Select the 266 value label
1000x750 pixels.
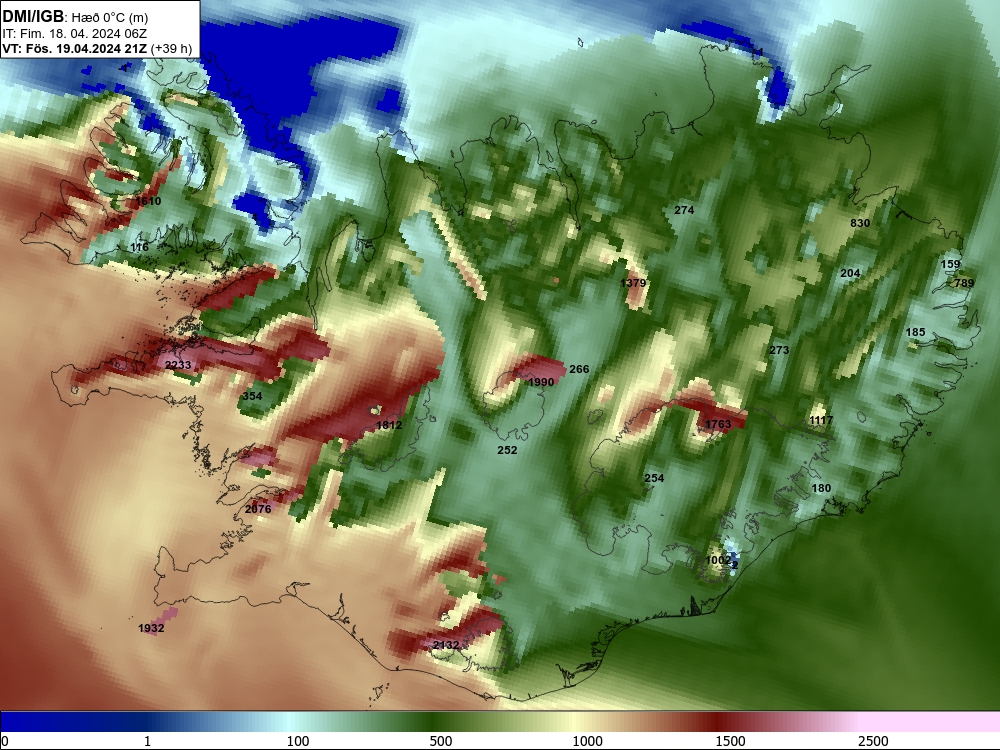click(x=579, y=369)
